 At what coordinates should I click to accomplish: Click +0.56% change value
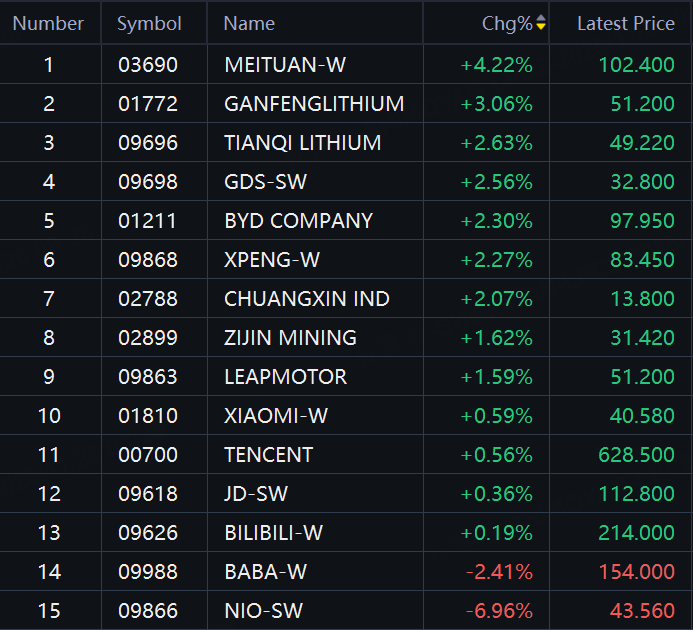496,454
